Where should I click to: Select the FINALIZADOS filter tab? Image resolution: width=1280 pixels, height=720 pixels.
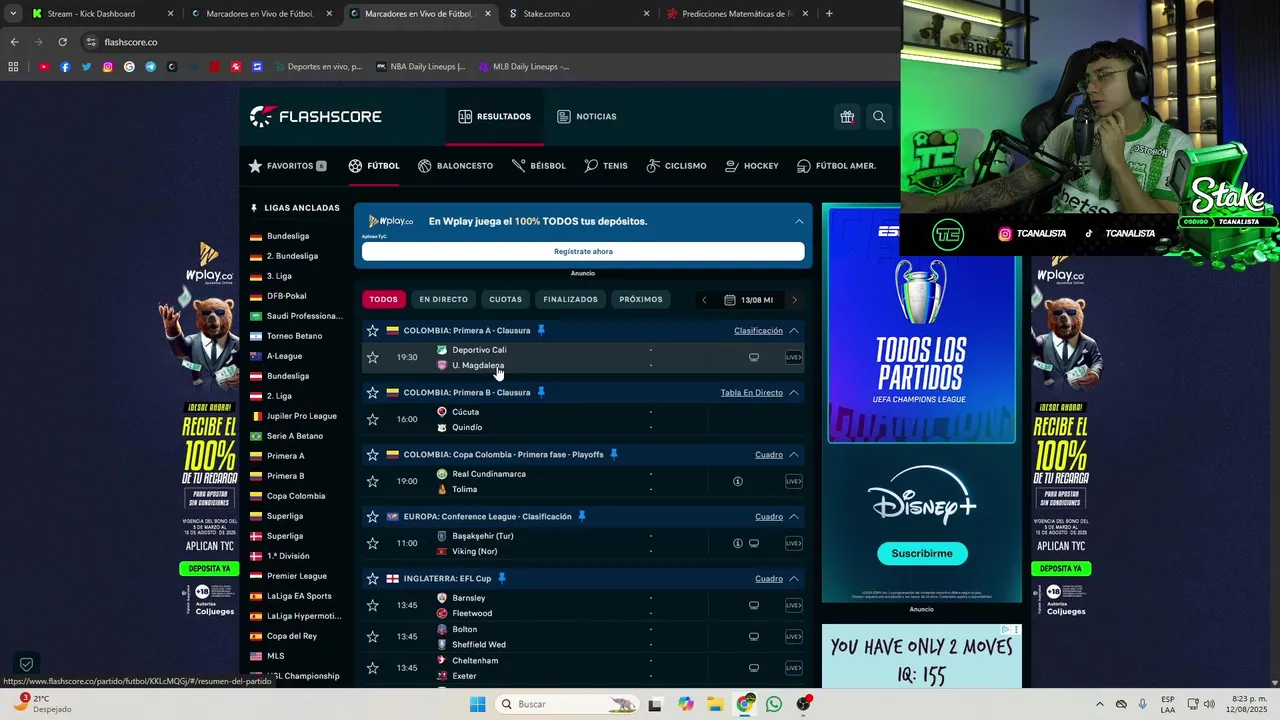pyautogui.click(x=570, y=300)
